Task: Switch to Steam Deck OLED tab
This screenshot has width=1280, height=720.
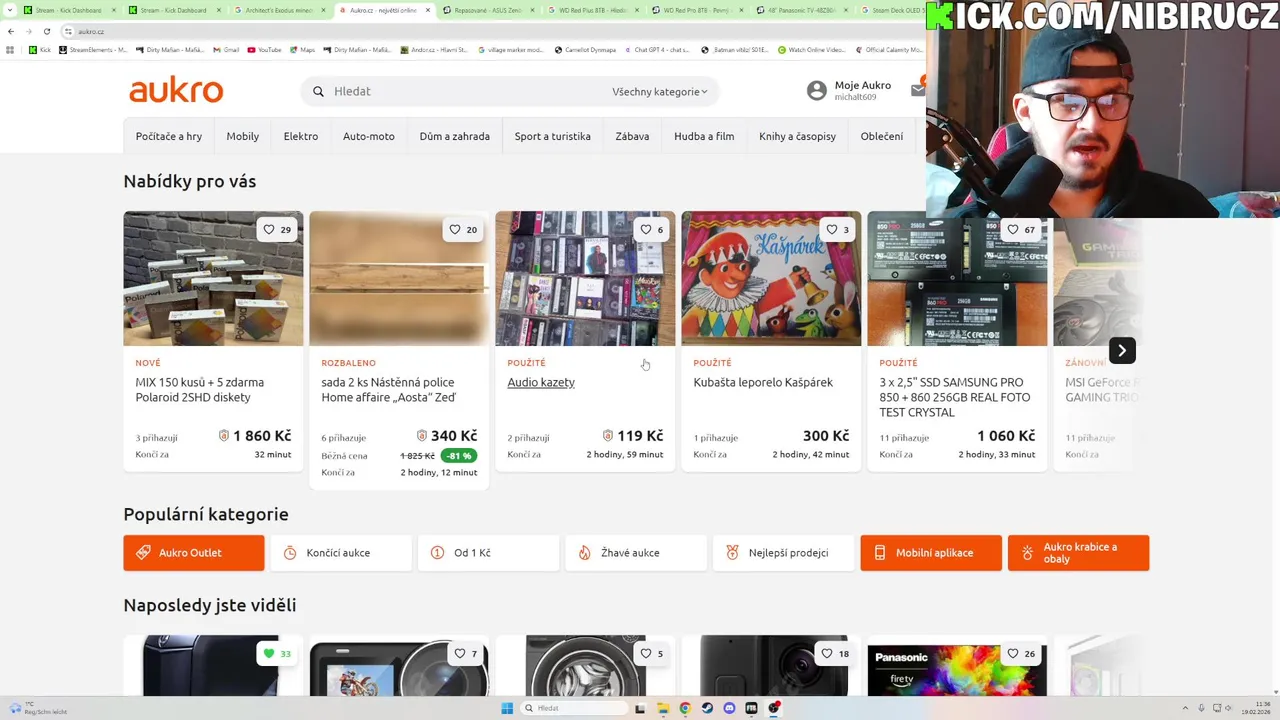Action: 892,10
